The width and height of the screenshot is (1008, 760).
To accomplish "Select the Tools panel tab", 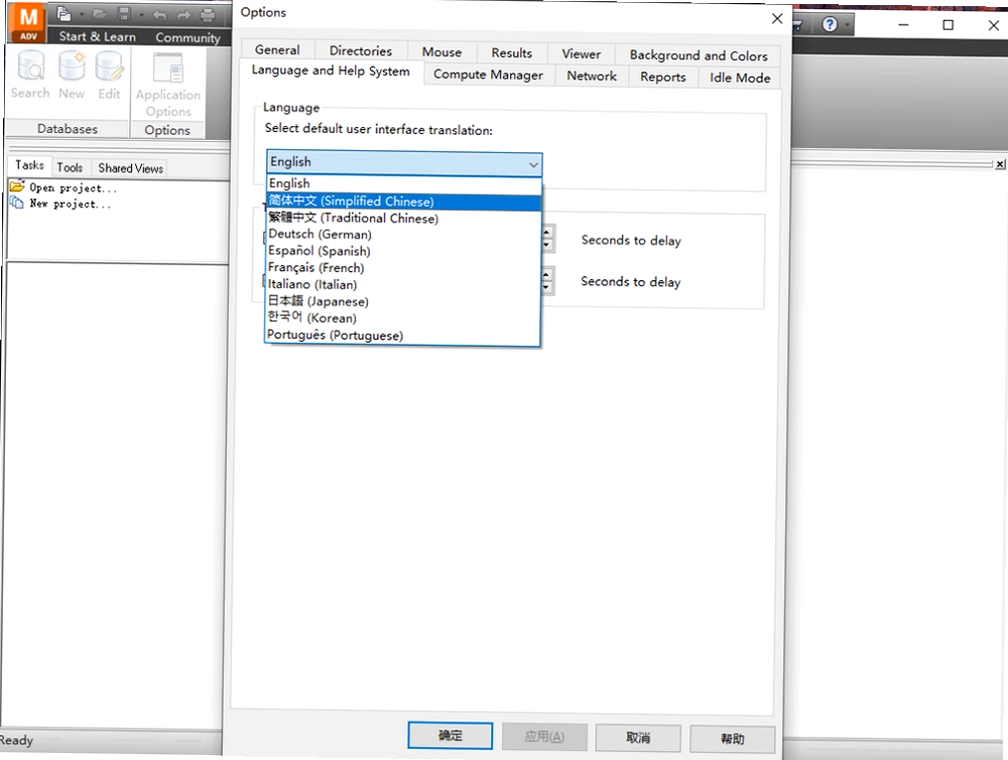I will [x=69, y=167].
